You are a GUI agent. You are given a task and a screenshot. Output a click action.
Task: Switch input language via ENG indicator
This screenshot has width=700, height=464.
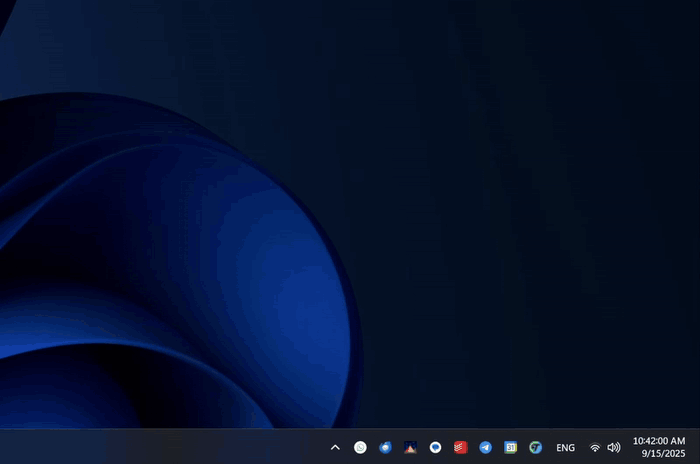tap(565, 447)
